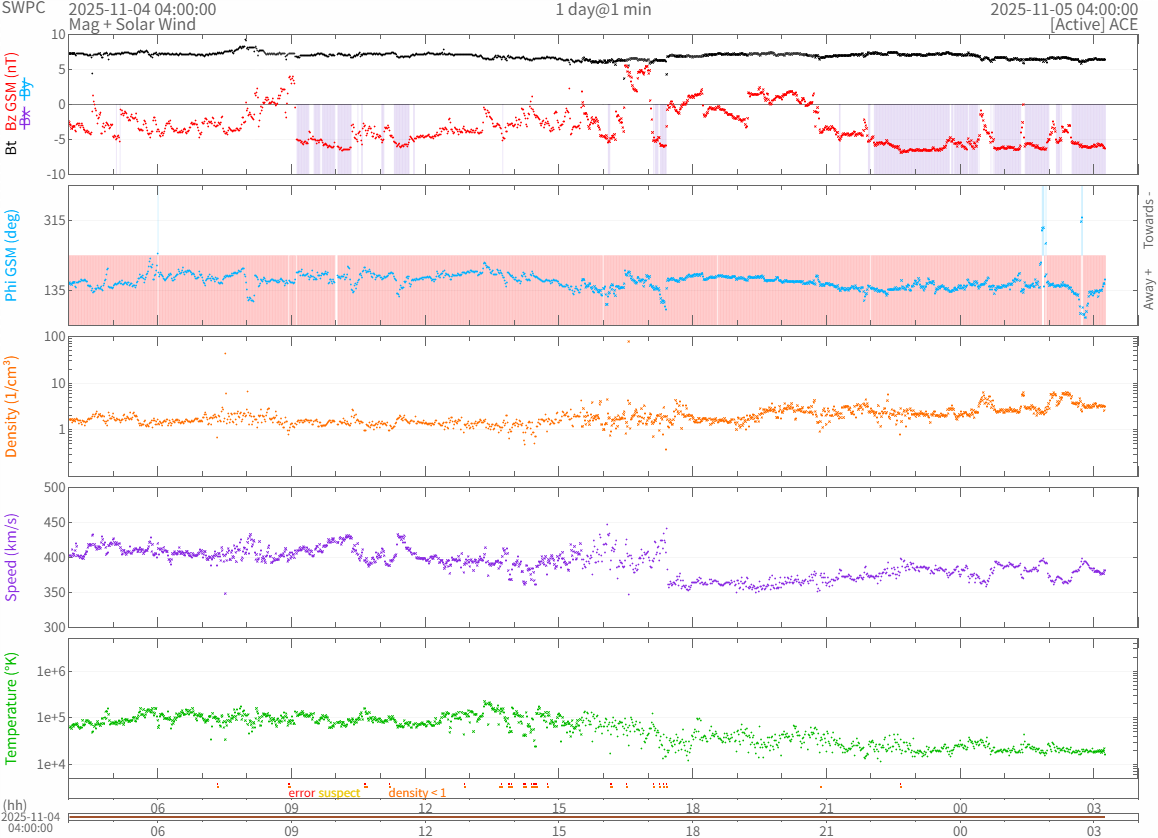Click the 'Away +' sector label

pyautogui.click(x=1149, y=289)
